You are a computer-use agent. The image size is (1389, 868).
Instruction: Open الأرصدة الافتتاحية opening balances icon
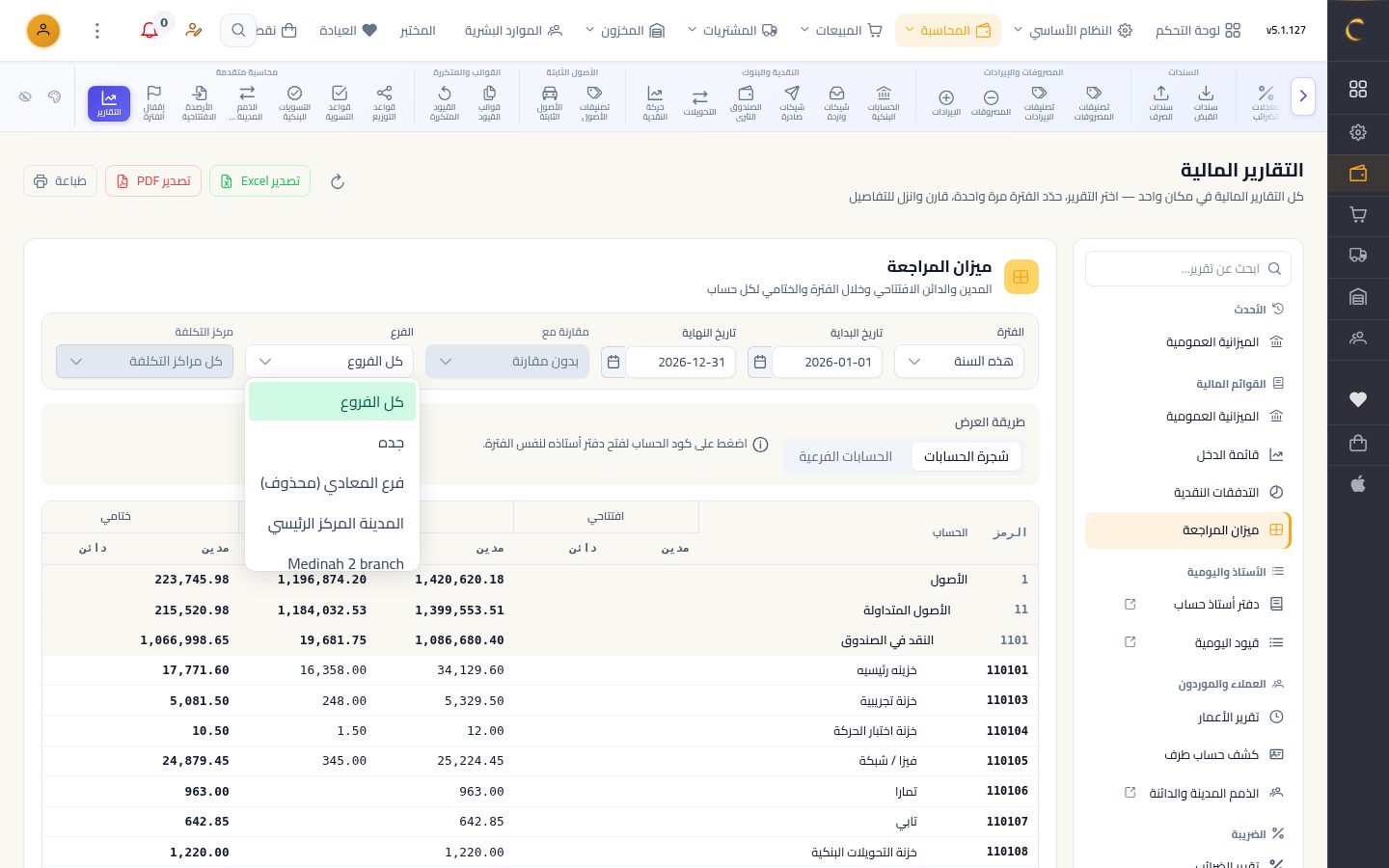[200, 103]
